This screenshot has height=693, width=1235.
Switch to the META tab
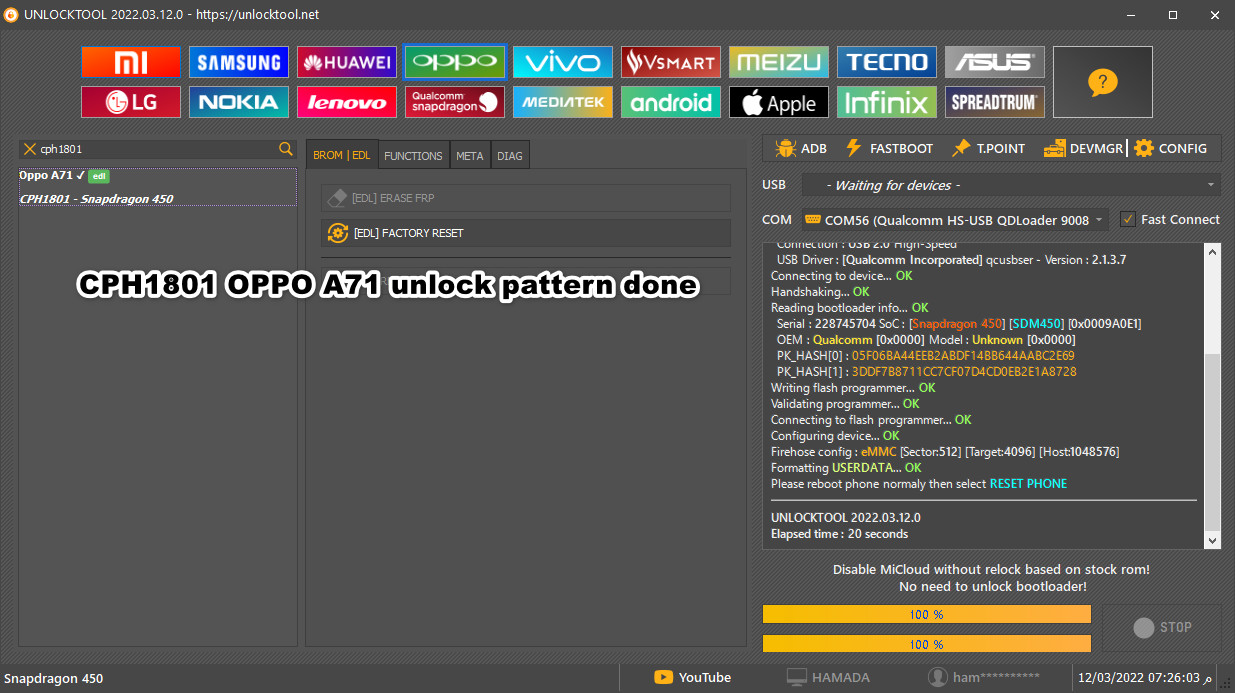(469, 156)
